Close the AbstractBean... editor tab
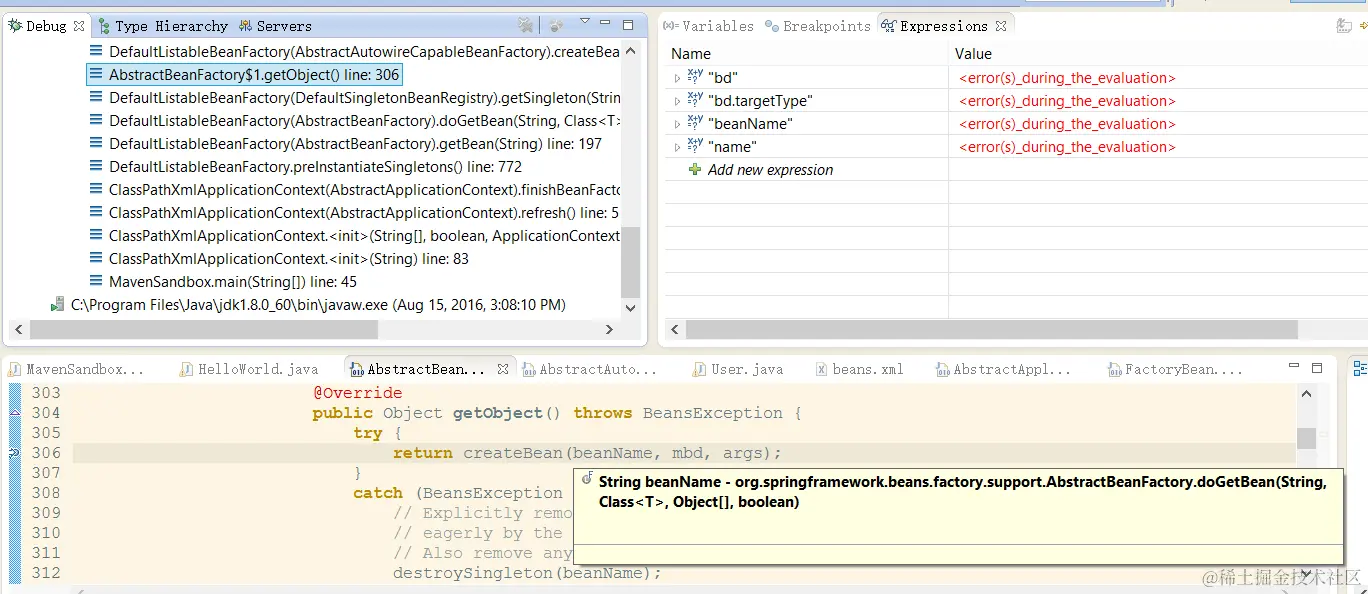The width and height of the screenshot is (1368, 594). click(x=503, y=369)
